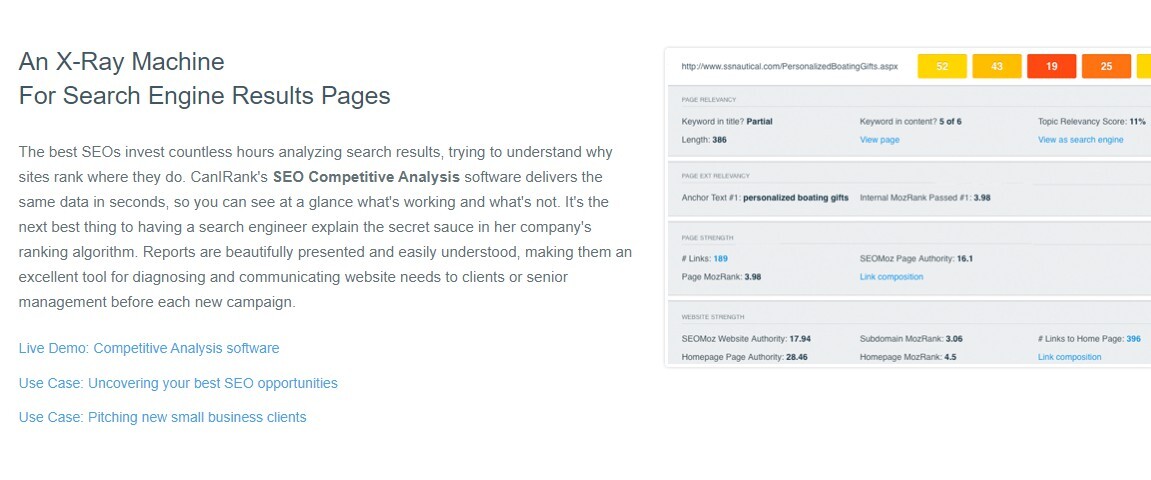Click View page under Page Relevancy

[879, 139]
